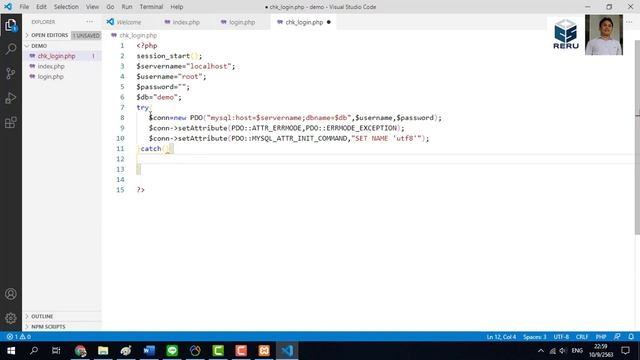Open the Explorer view in activity bar
Viewport: 640px width, 360px height.
click(x=11, y=25)
